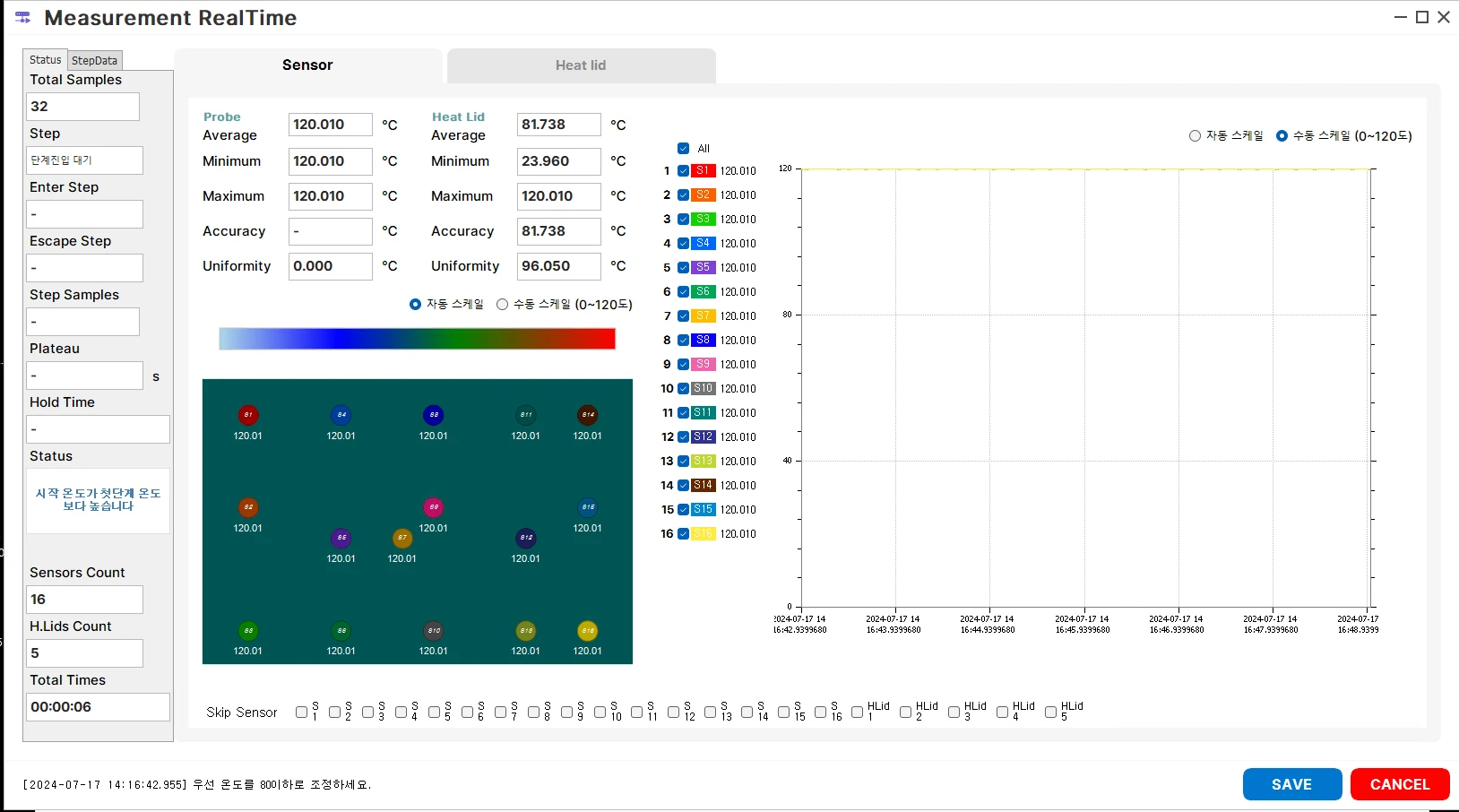This screenshot has width=1459, height=812.
Task: Enable the Skip Sensor HLid 3 checkbox
Action: [954, 713]
